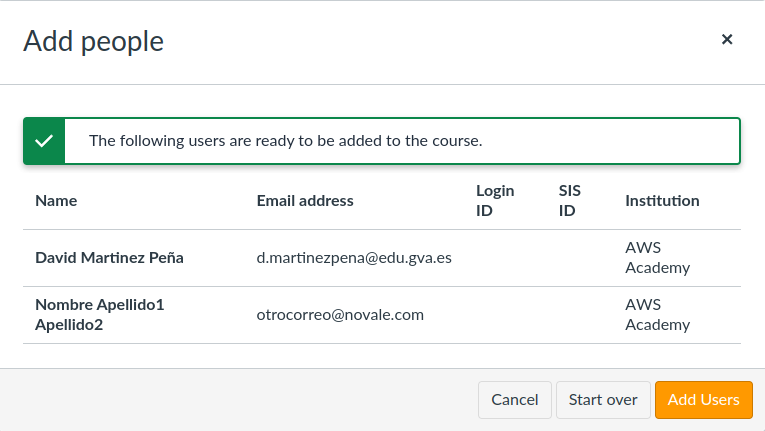This screenshot has width=765, height=431.
Task: Select the David Martinez Peña name
Action: coord(109,258)
